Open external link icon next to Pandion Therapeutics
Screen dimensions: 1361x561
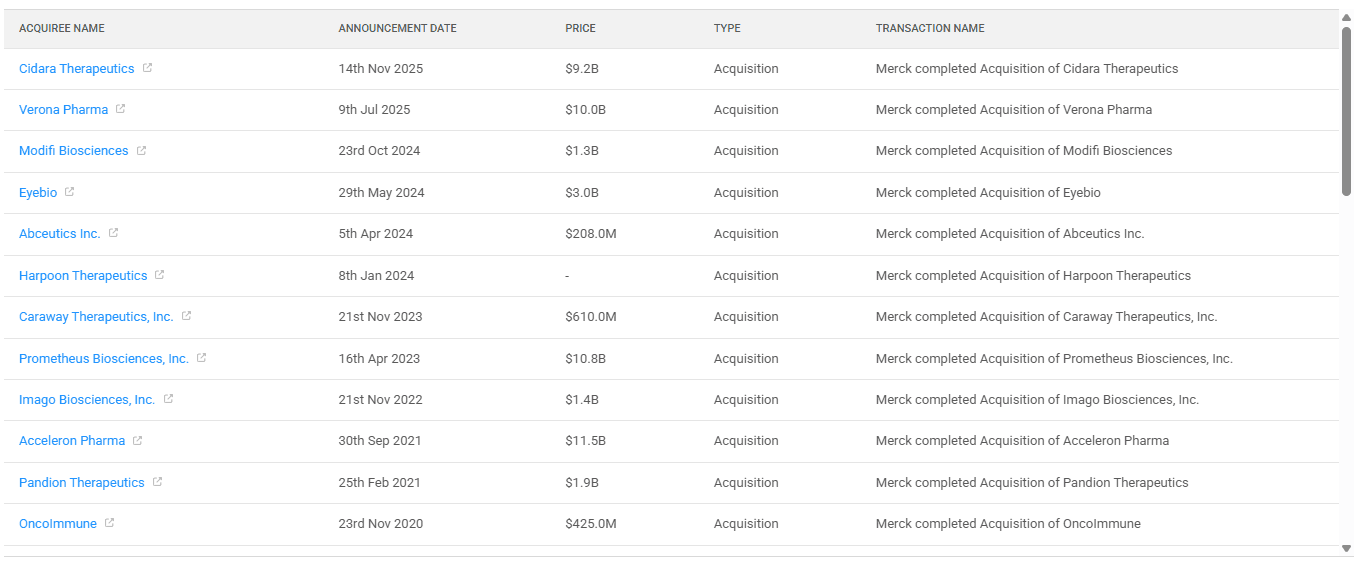[157, 482]
